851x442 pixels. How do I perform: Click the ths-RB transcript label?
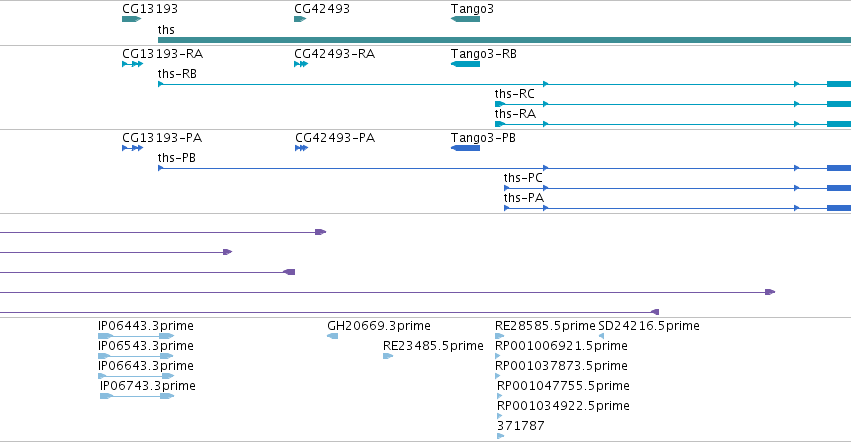click(177, 74)
